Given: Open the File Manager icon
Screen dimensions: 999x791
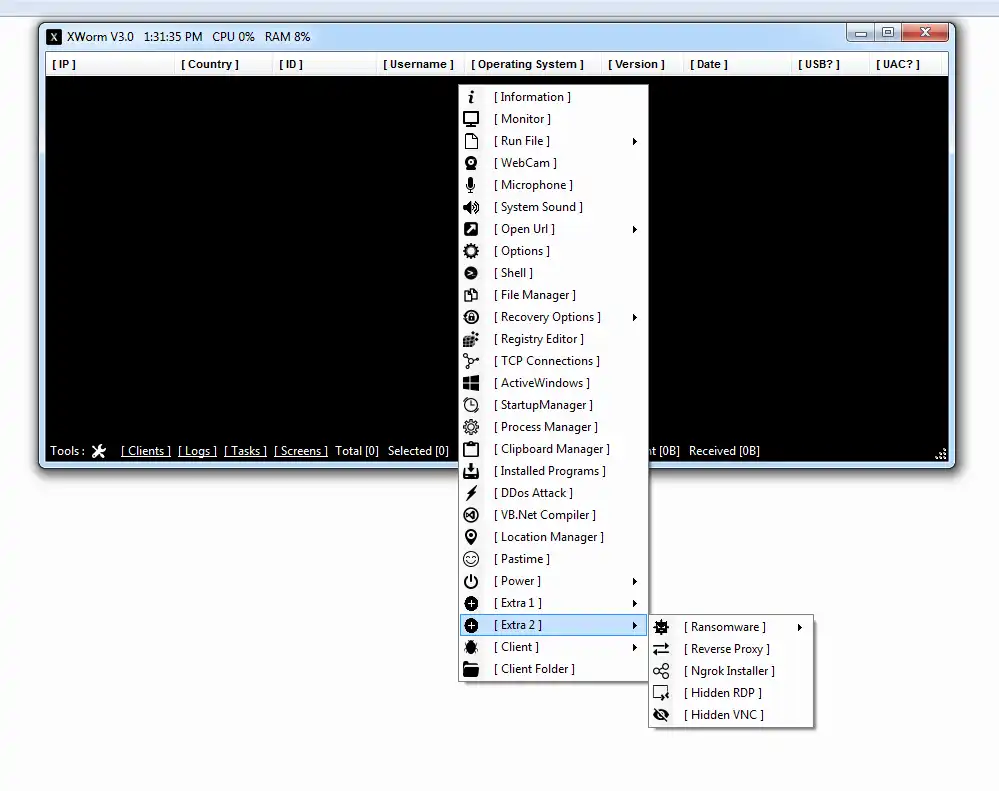Looking at the screenshot, I should (471, 295).
